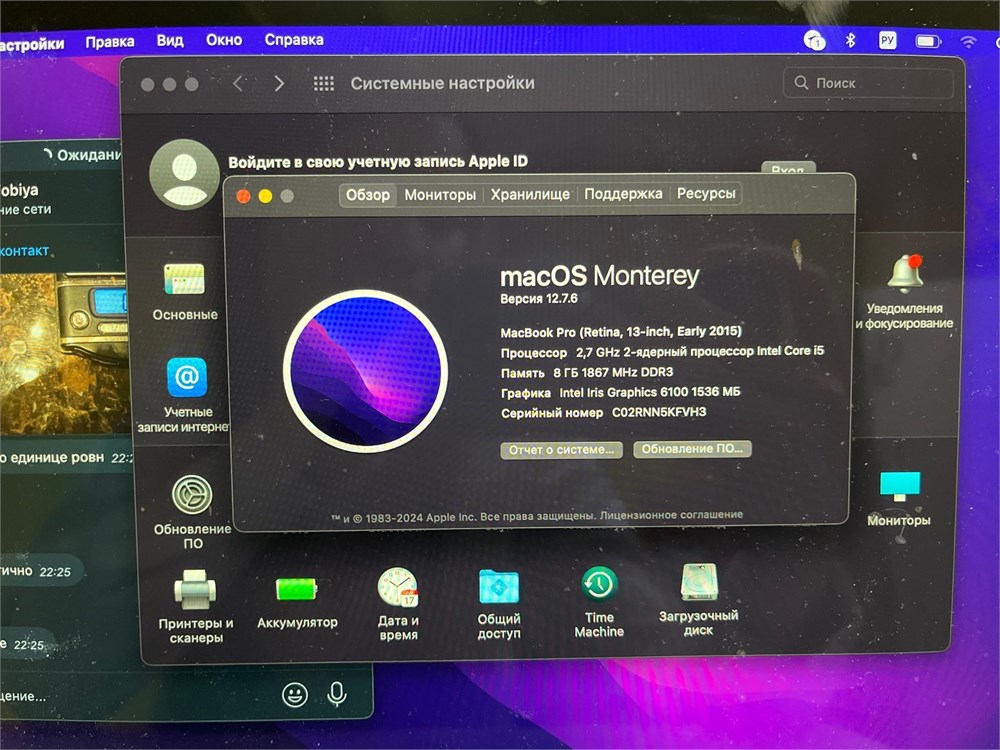Screen dimensions: 1000x750
Task: Open the Общий доступ folder pane
Action: pyautogui.click(x=499, y=587)
